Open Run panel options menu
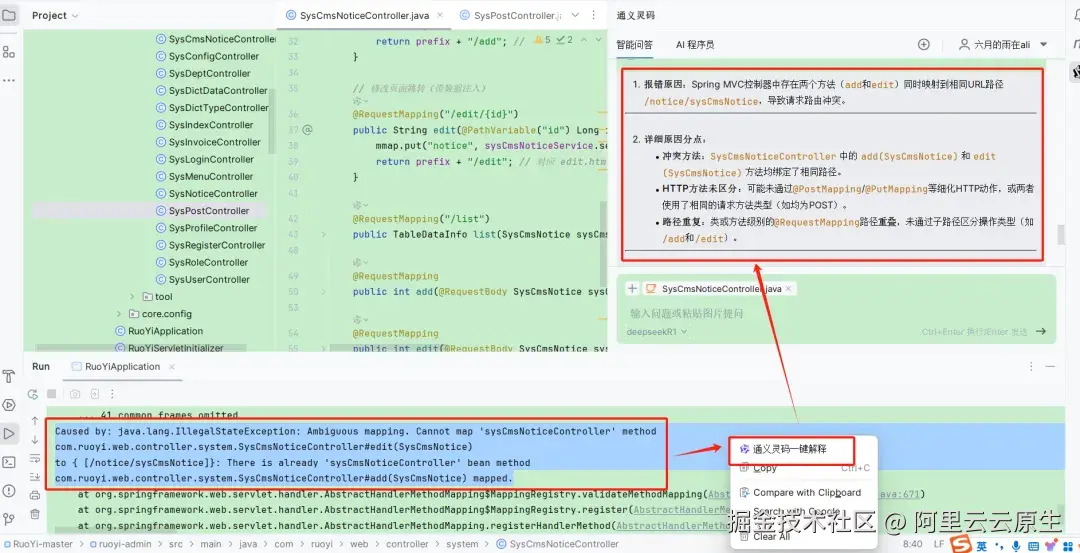This screenshot has width=1080, height=553. pyautogui.click(x=1031, y=366)
